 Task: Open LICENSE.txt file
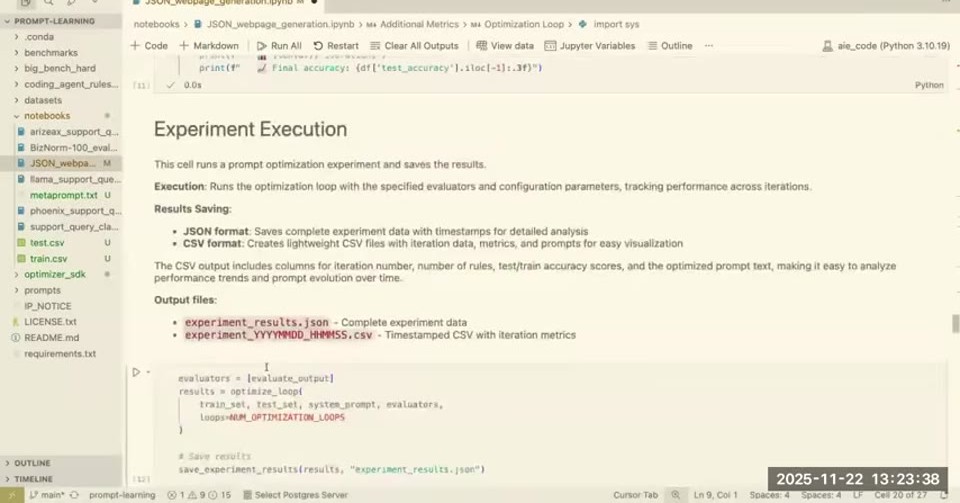click(x=61, y=321)
